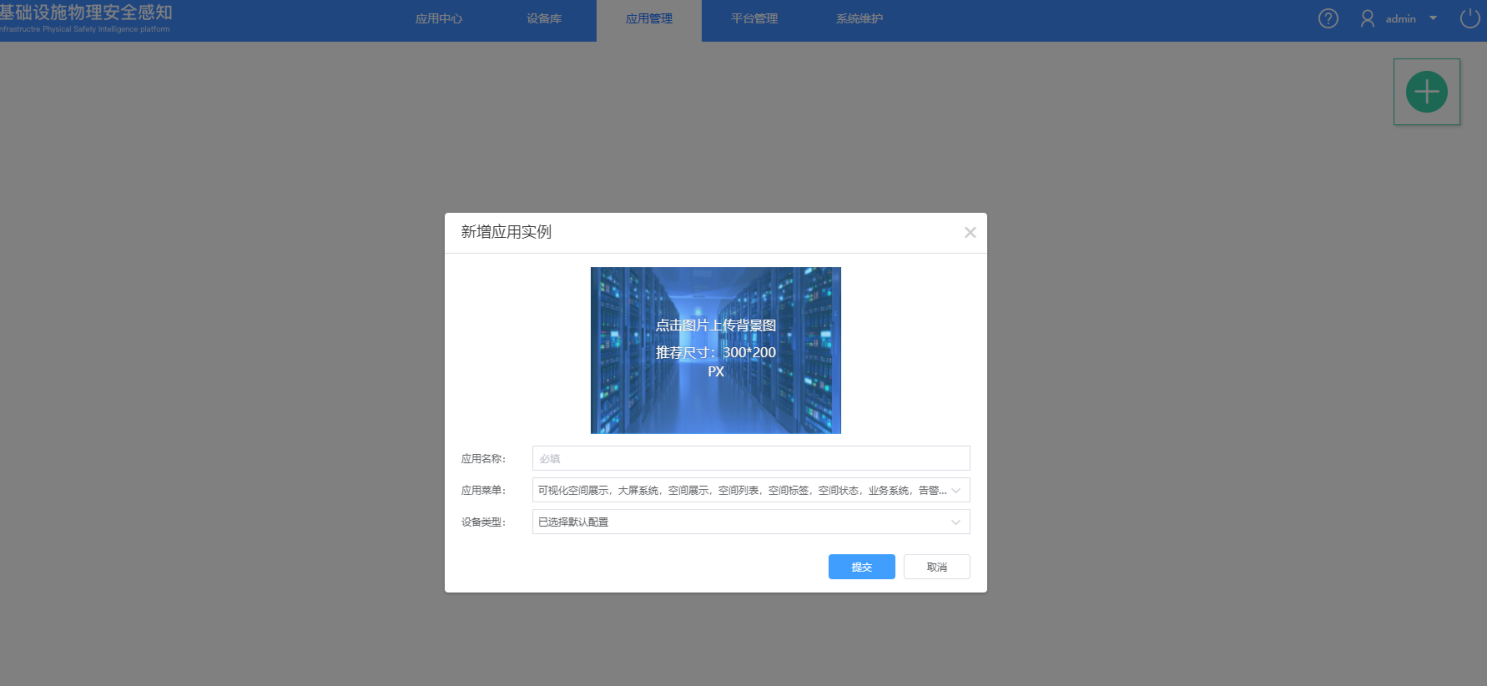
Task: Expand the 应用菜单 dropdown
Action: point(751,490)
